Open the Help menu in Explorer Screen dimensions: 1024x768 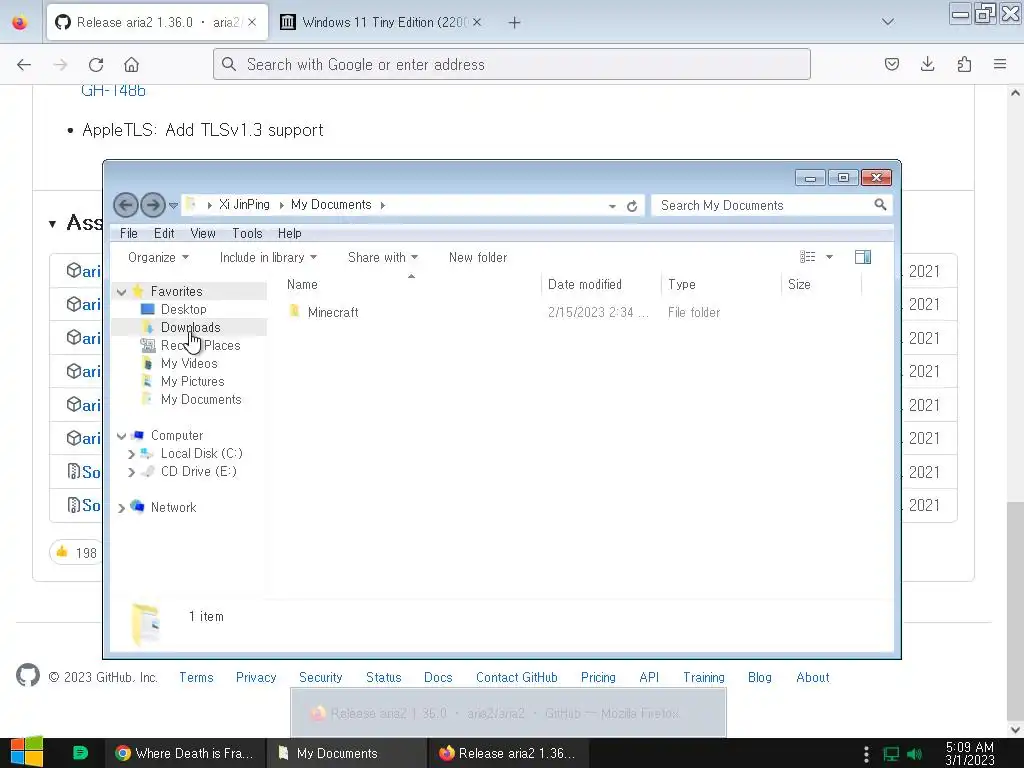coord(289,233)
